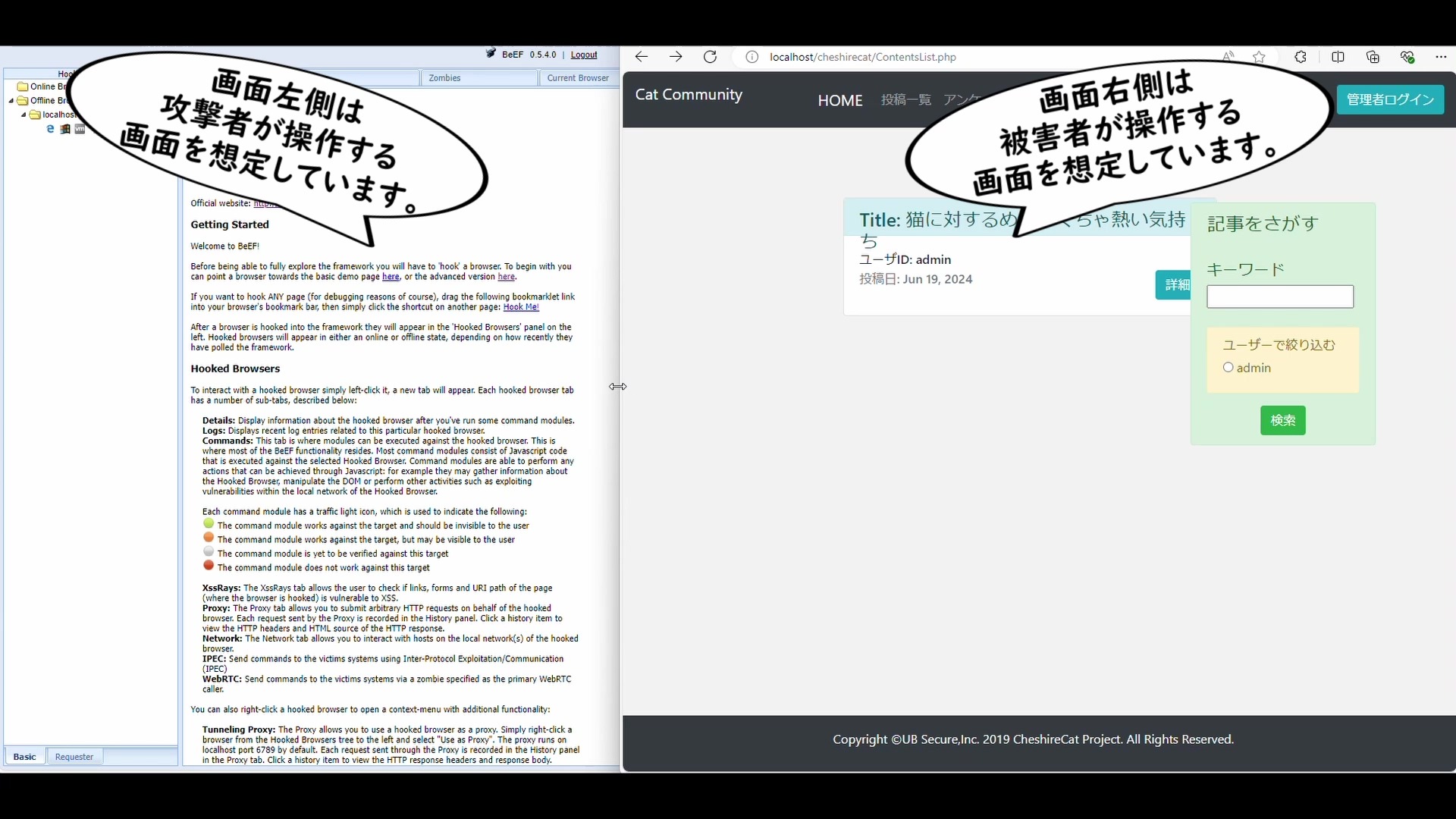Collapse localhost tree node
This screenshot has width=1456, height=819.
coord(24,115)
